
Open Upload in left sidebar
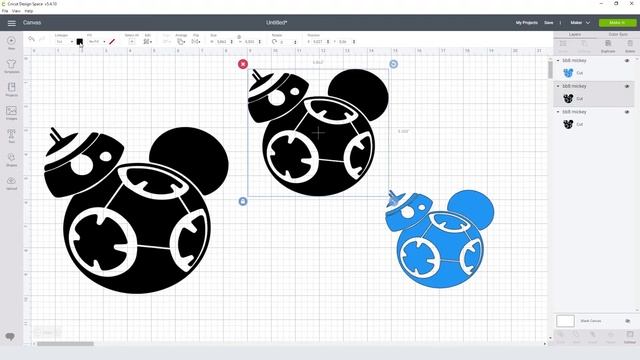[x=11, y=183]
